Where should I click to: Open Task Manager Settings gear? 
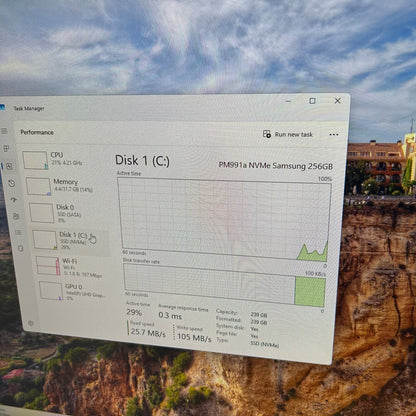click(x=31, y=323)
